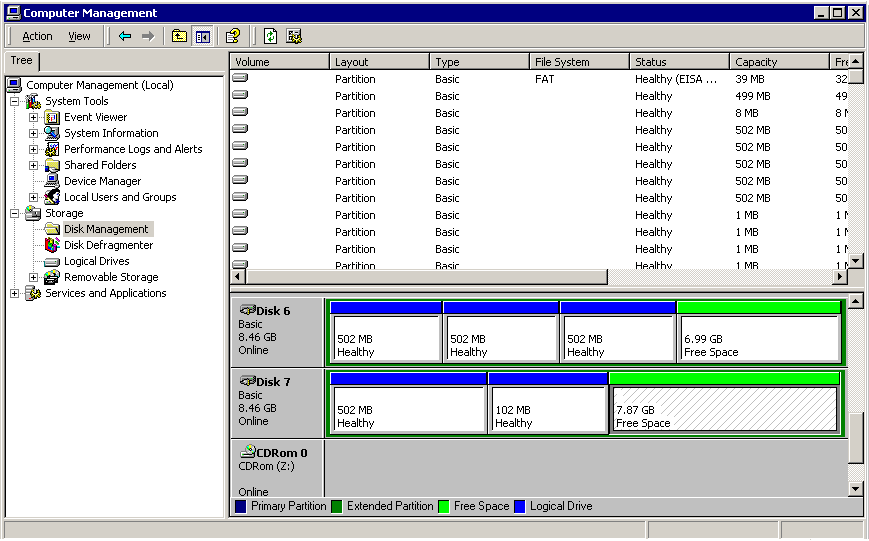Click the Tree tab
The image size is (869, 541).
point(21,61)
